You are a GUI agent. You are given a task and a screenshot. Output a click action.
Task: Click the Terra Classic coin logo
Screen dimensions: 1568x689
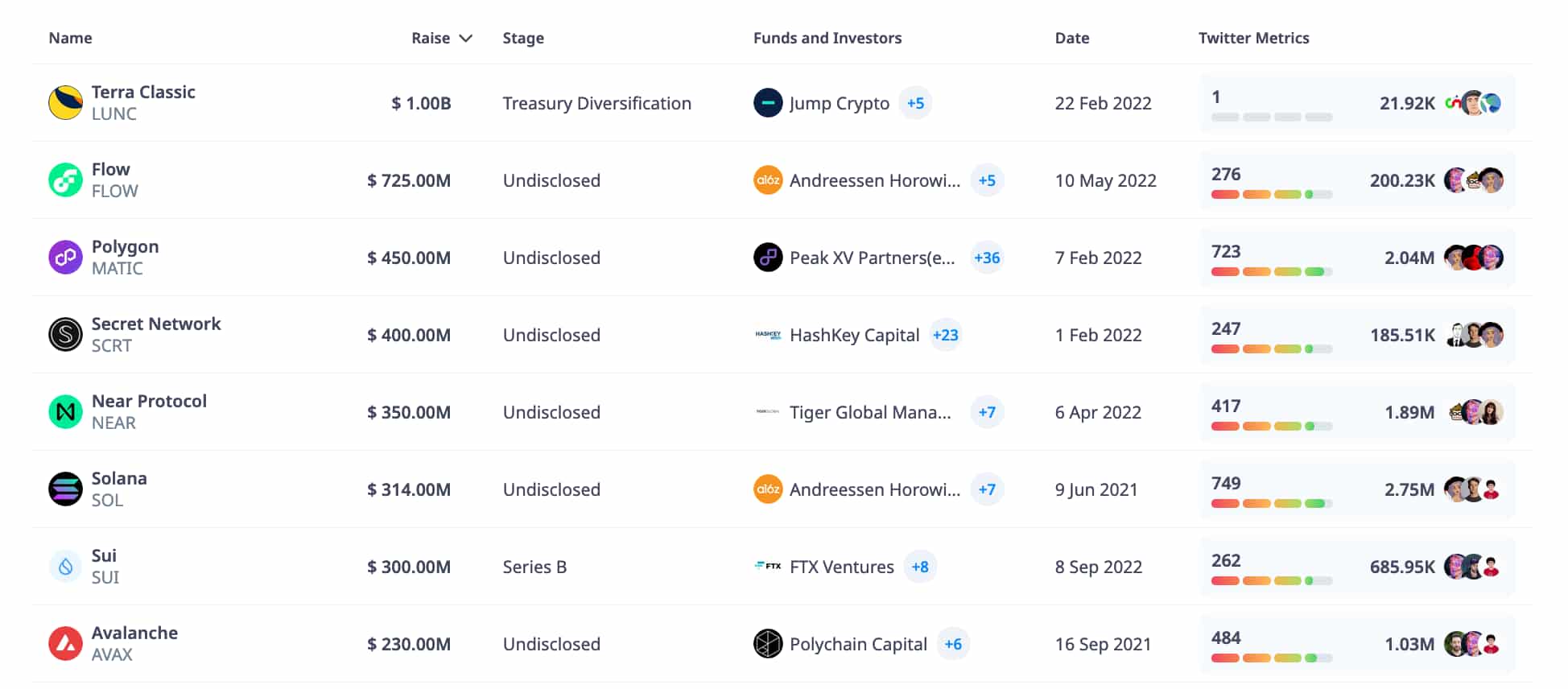tap(65, 103)
